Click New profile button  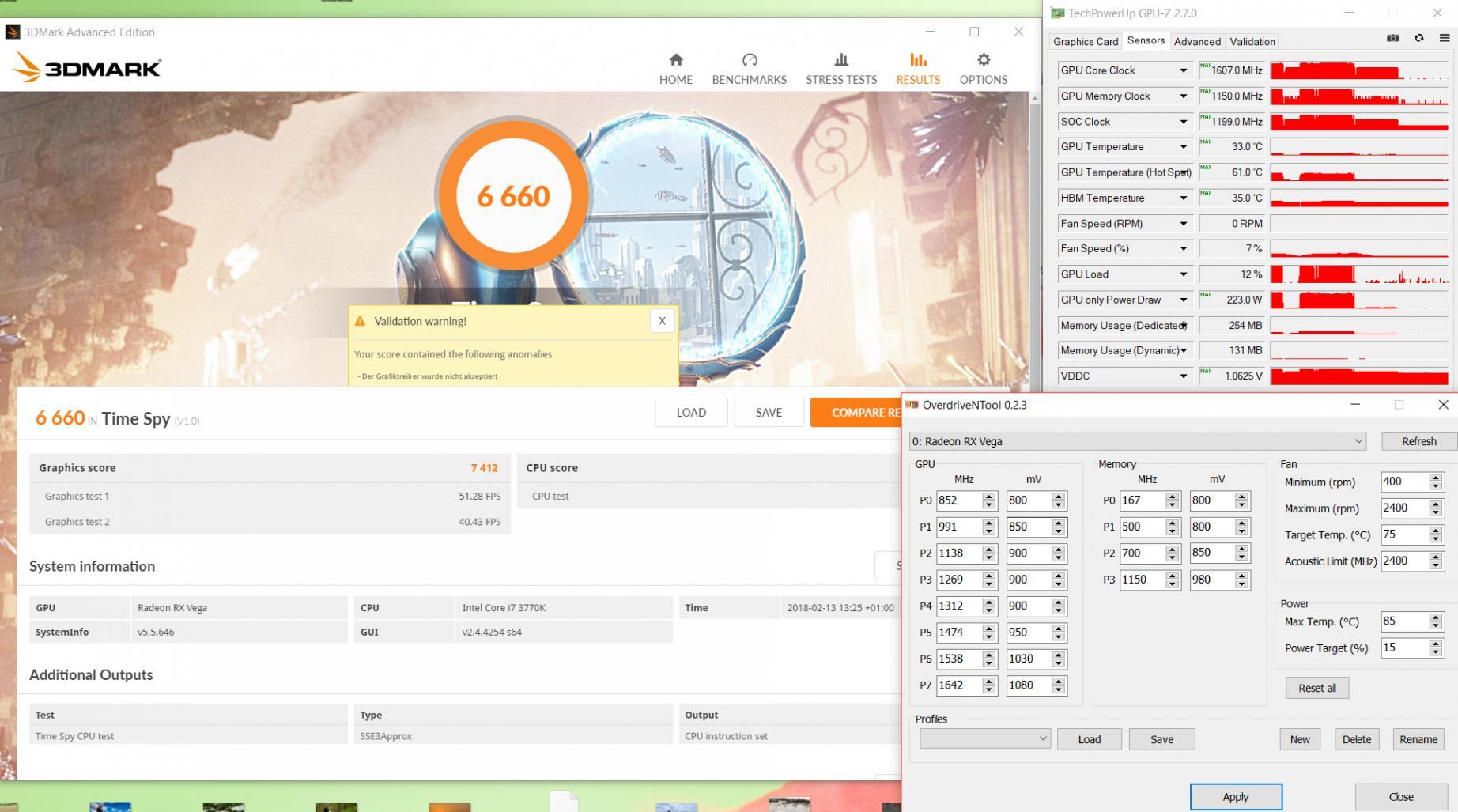pos(1300,739)
